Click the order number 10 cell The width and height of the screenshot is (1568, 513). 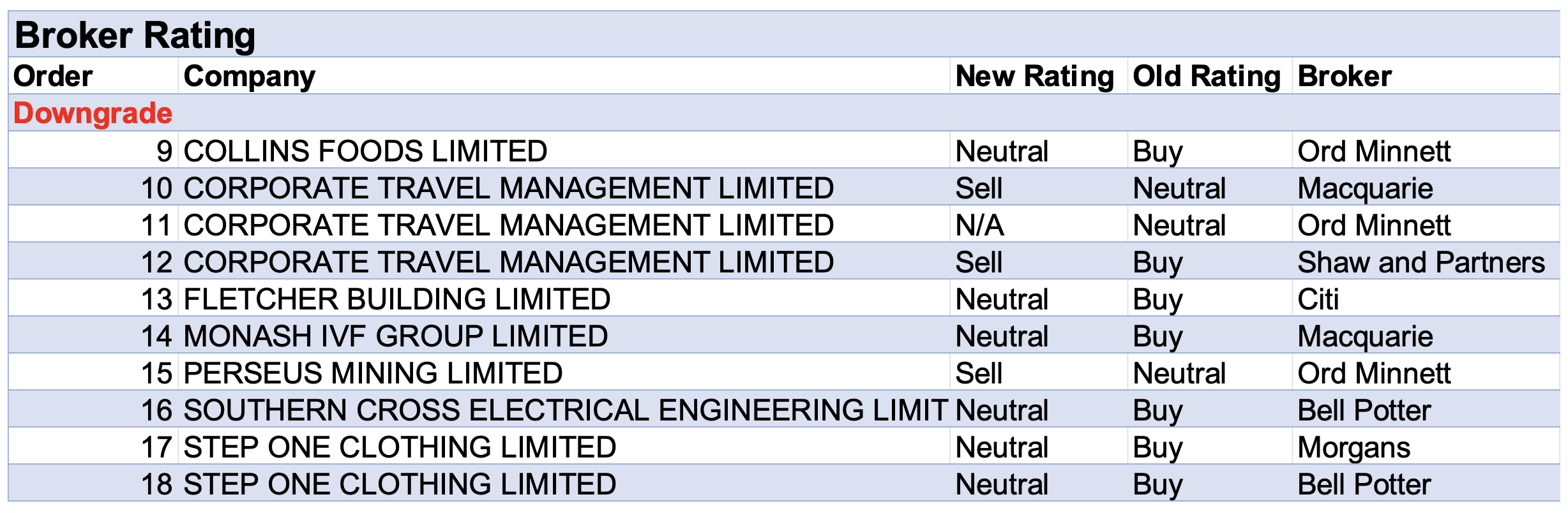156,188
